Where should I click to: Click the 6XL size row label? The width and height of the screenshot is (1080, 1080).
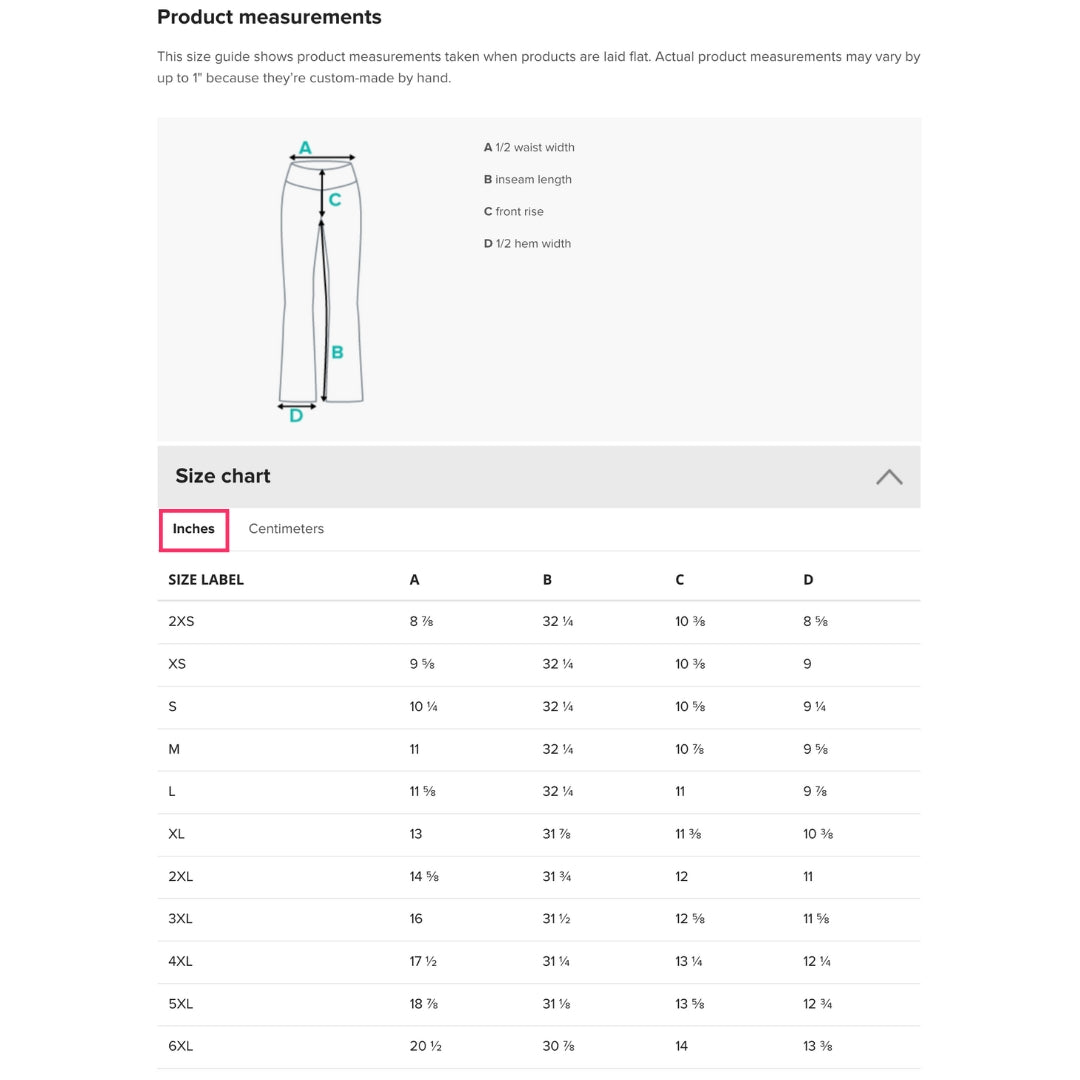pos(180,1046)
